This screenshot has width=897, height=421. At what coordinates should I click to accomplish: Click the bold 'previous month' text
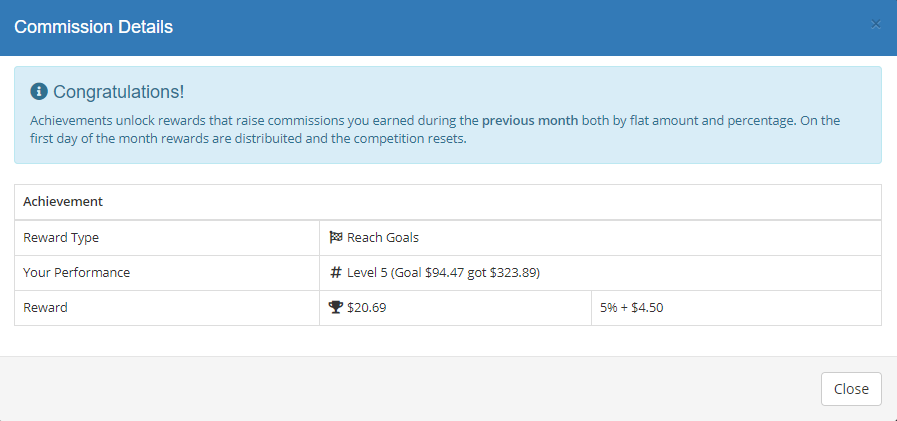(x=530, y=121)
